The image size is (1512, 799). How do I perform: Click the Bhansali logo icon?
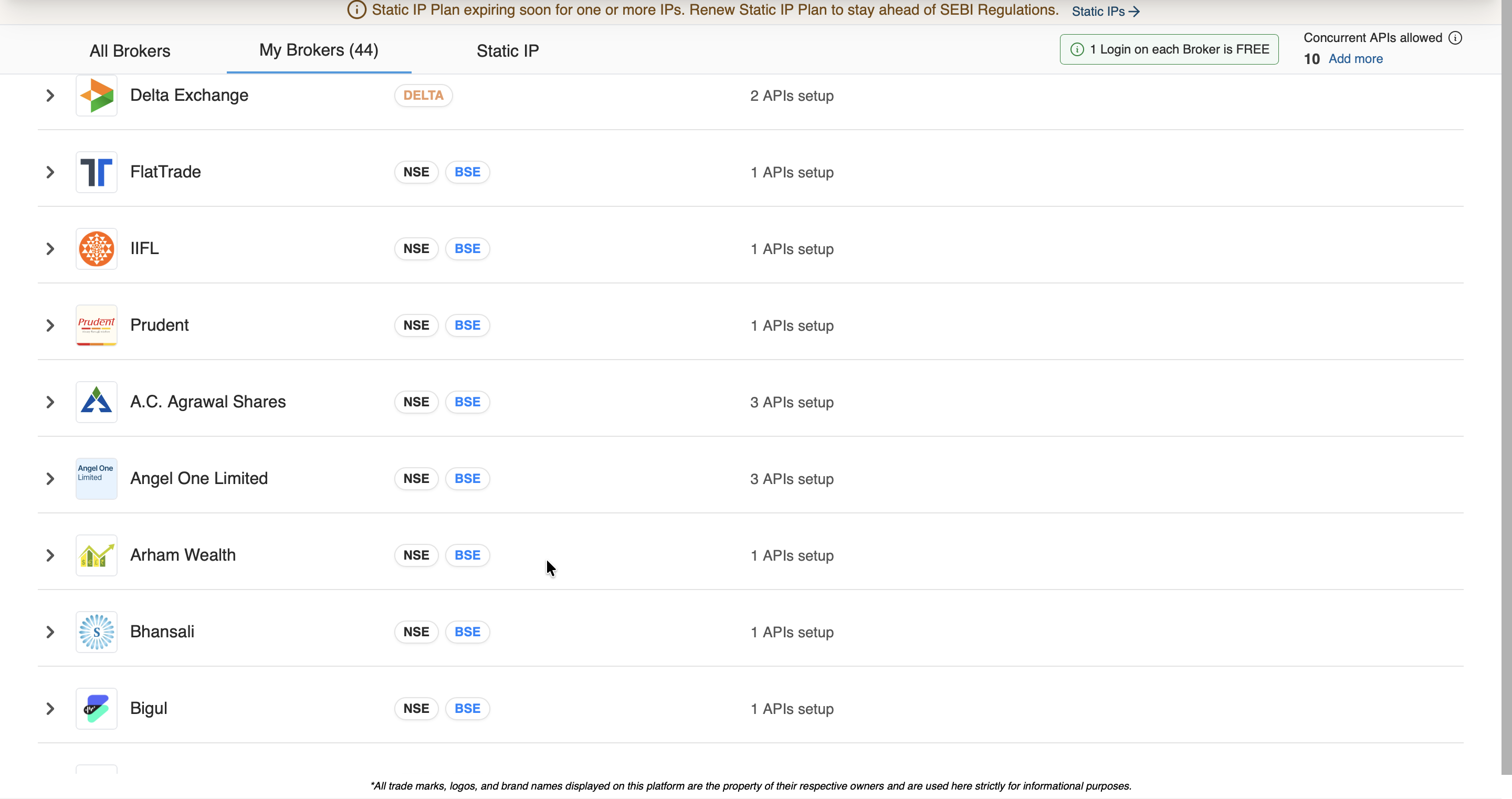[96, 632]
